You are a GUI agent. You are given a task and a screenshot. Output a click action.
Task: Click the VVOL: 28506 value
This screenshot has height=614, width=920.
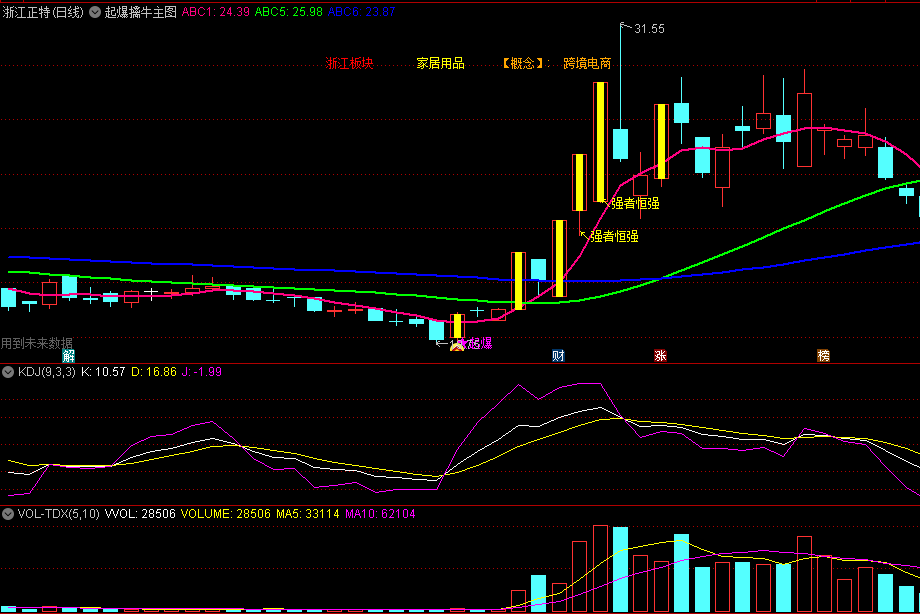tap(140, 514)
